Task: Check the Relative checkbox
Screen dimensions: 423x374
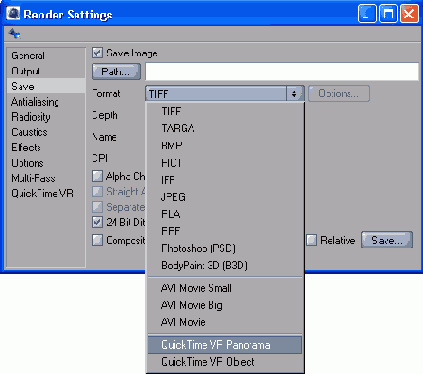Action: coord(311,240)
